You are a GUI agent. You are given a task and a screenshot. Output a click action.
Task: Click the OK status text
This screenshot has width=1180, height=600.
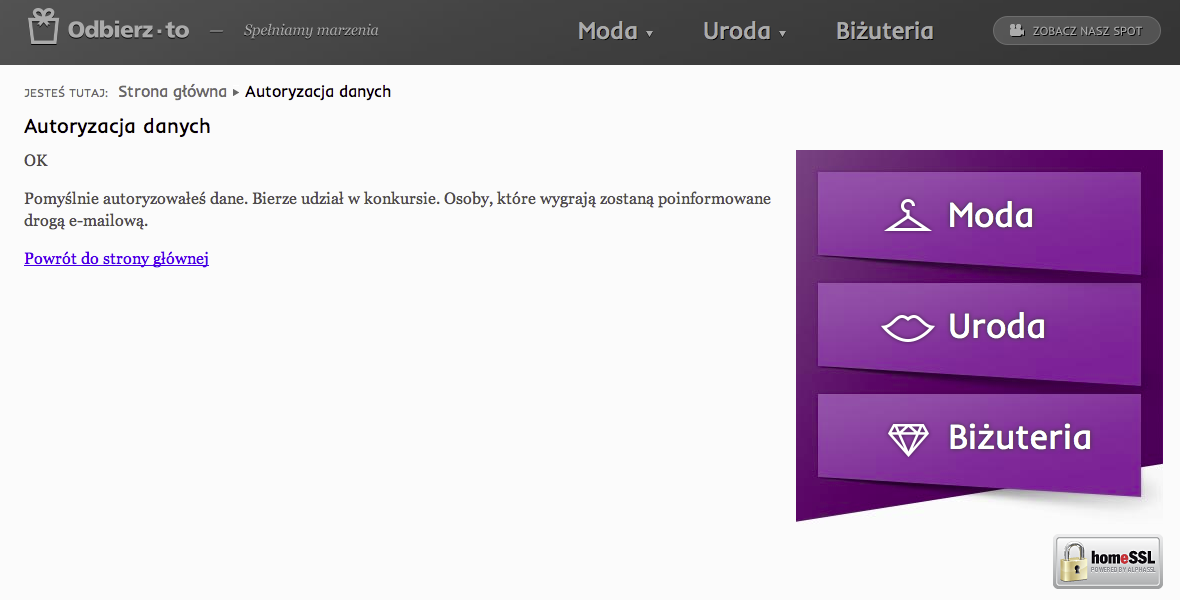coord(36,160)
